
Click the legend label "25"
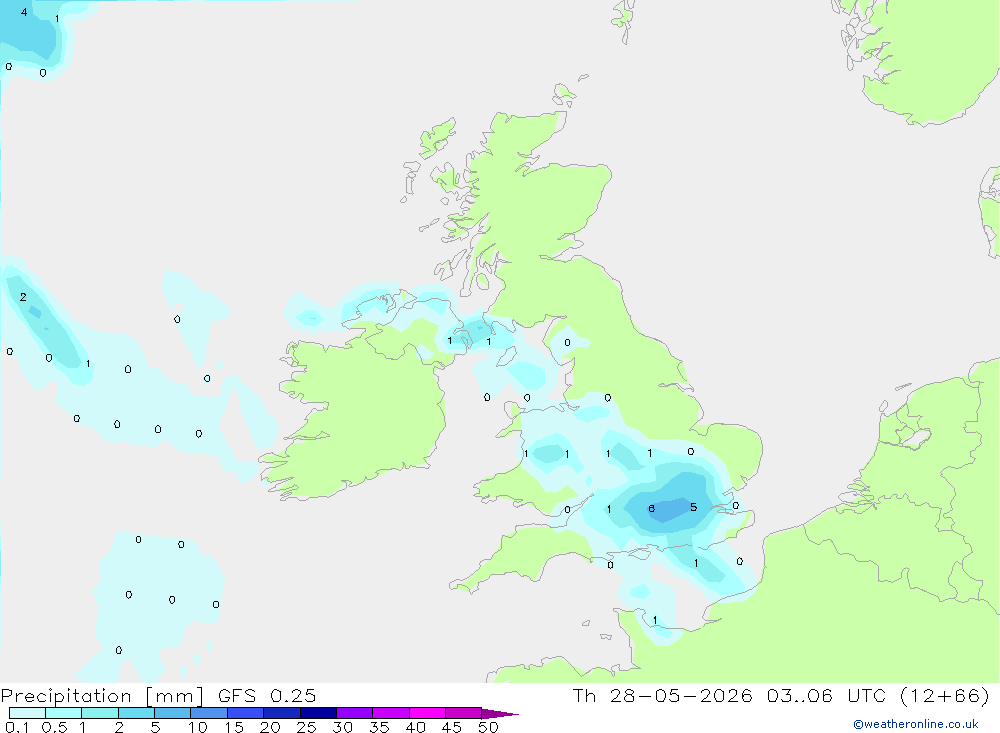tap(306, 727)
